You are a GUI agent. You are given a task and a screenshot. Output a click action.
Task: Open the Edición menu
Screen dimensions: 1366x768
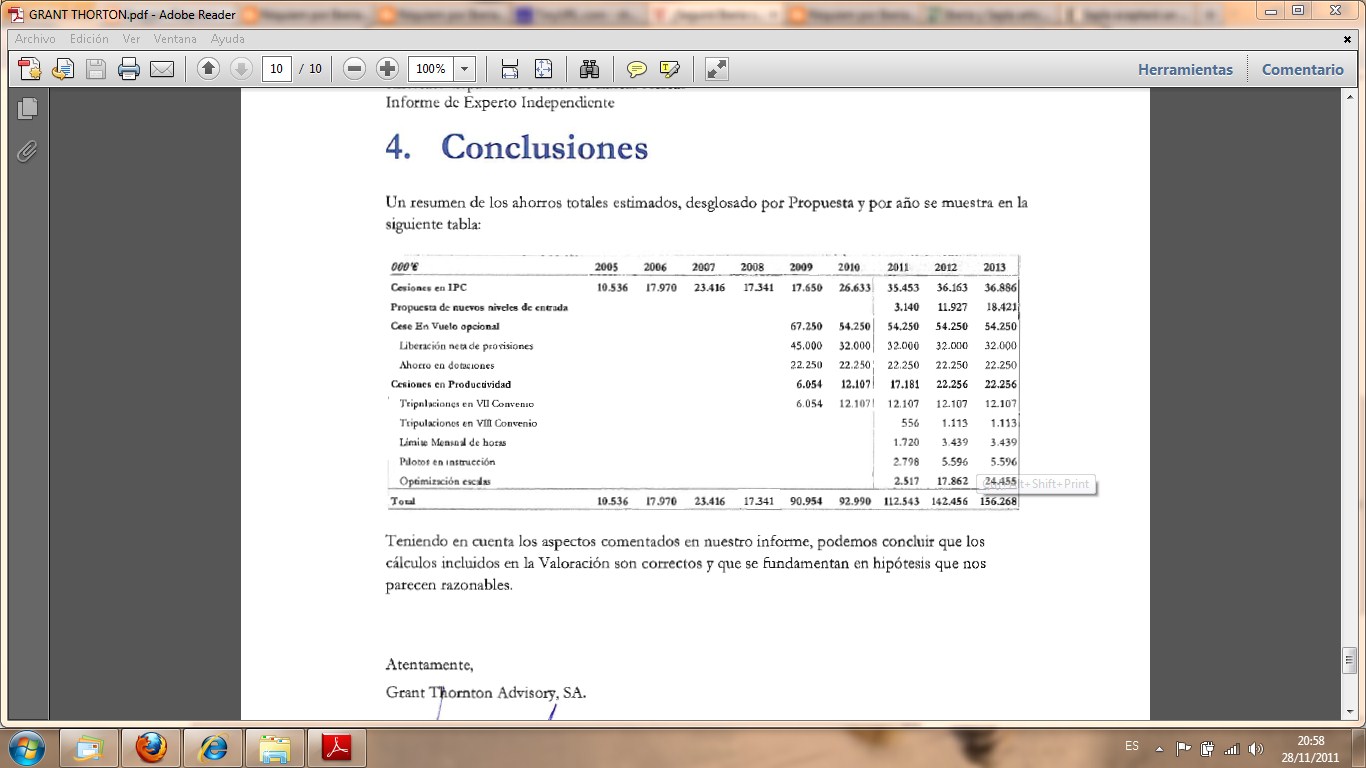(x=89, y=39)
